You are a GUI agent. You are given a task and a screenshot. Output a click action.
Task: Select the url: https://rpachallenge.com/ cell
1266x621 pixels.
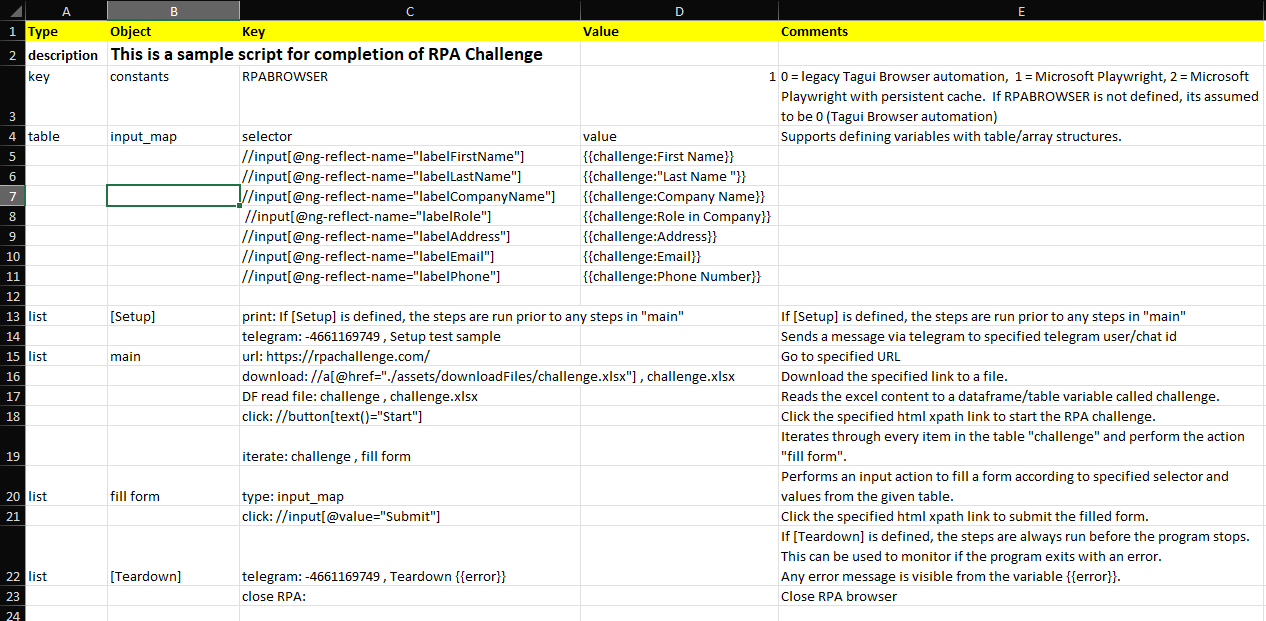409,357
